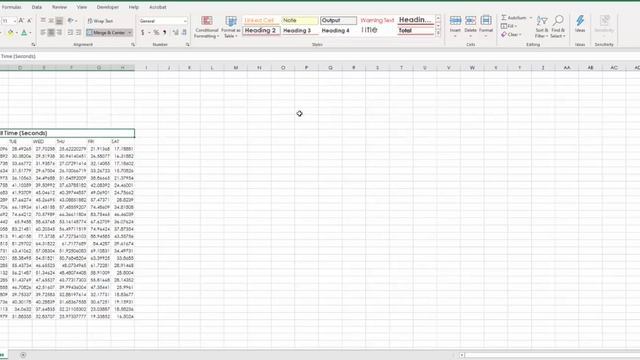Viewport: 640px width, 360px height.
Task: Apply the Heading 4 cell style
Action: click(338, 31)
